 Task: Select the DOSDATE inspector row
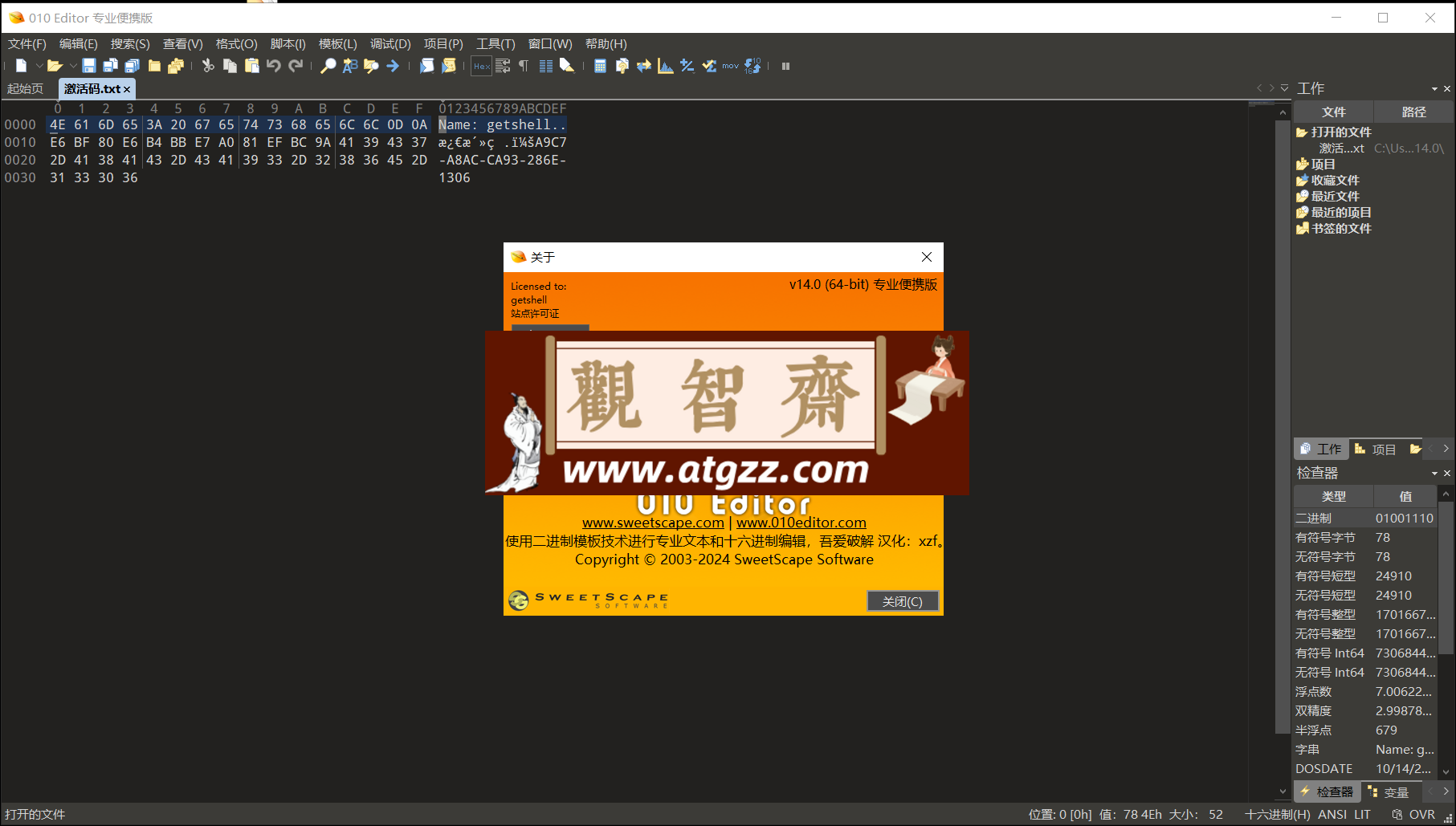pyautogui.click(x=1364, y=769)
